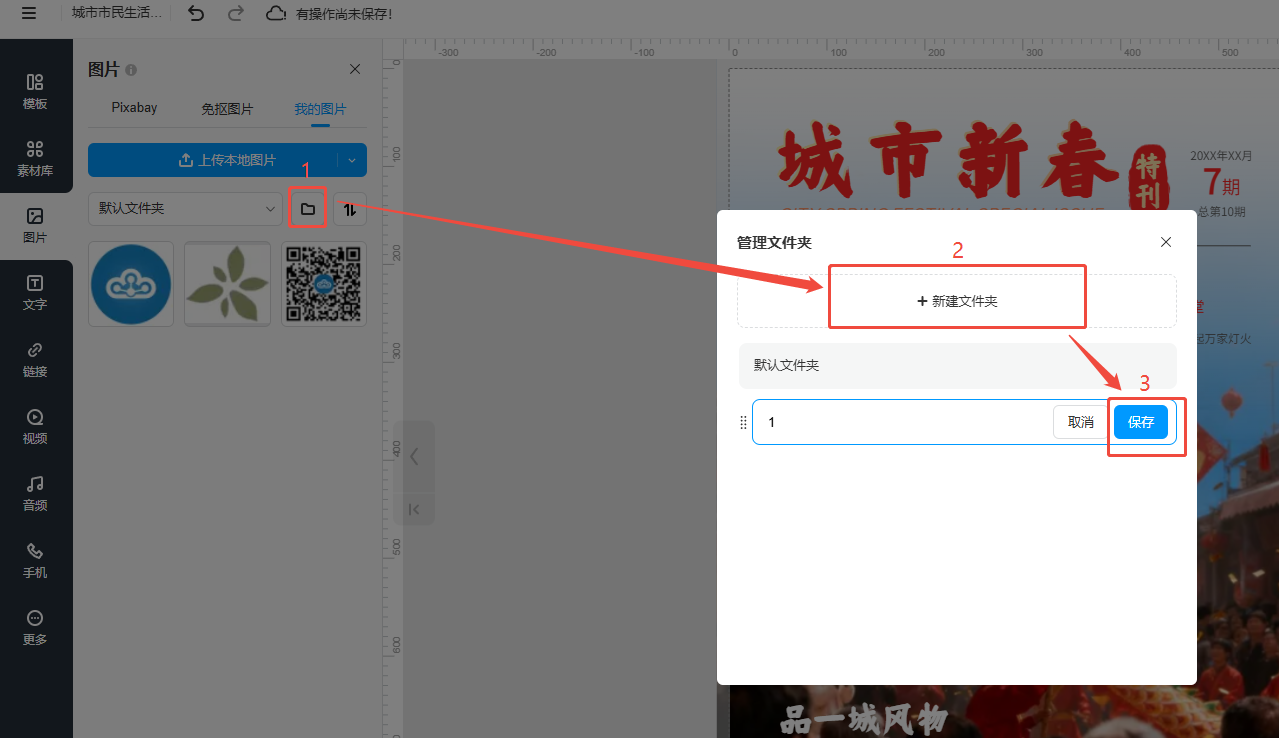Switch to the Pixabay tab

[x=134, y=108]
